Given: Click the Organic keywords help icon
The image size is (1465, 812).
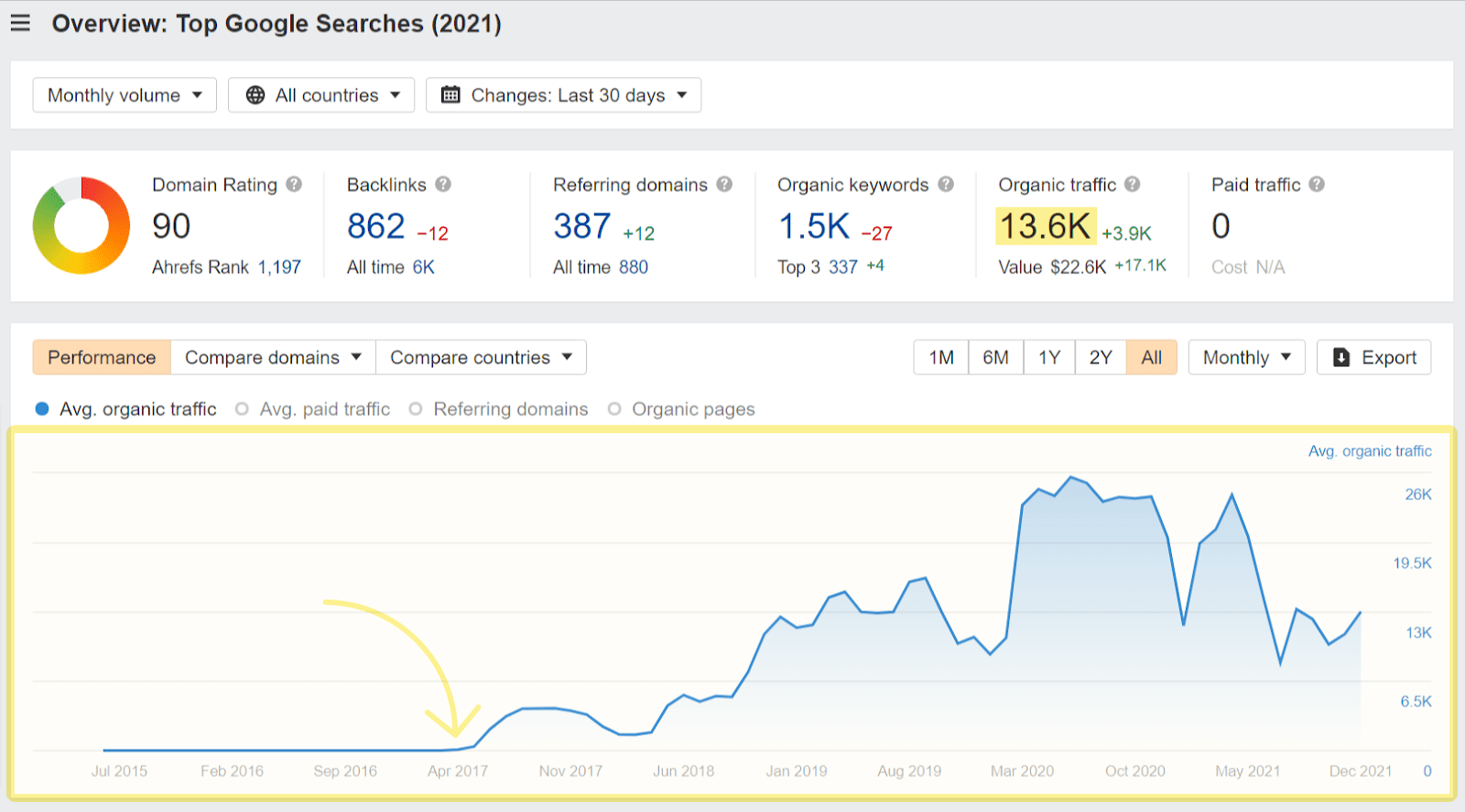Looking at the screenshot, I should 946,184.
